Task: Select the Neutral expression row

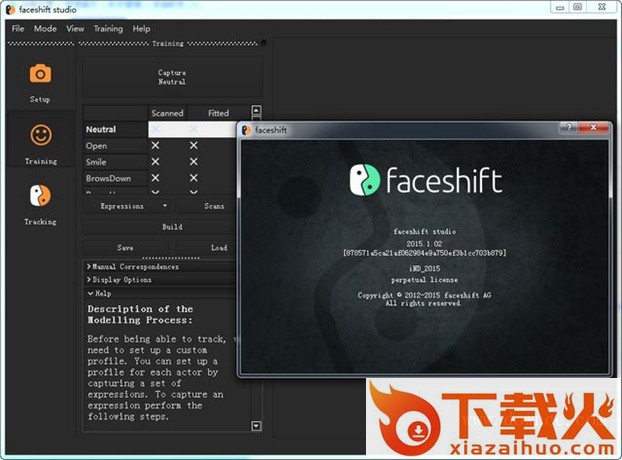Action: [115, 129]
